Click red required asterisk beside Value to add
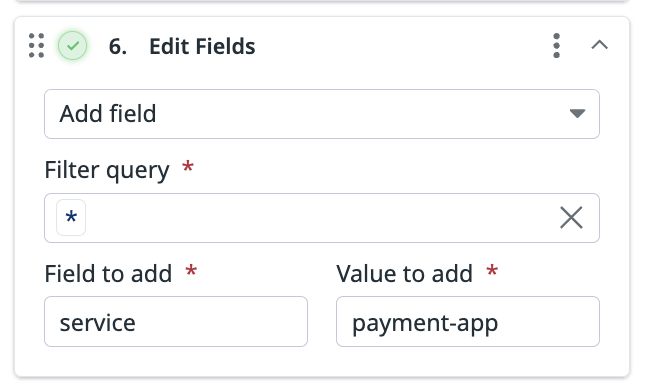 [x=492, y=271]
